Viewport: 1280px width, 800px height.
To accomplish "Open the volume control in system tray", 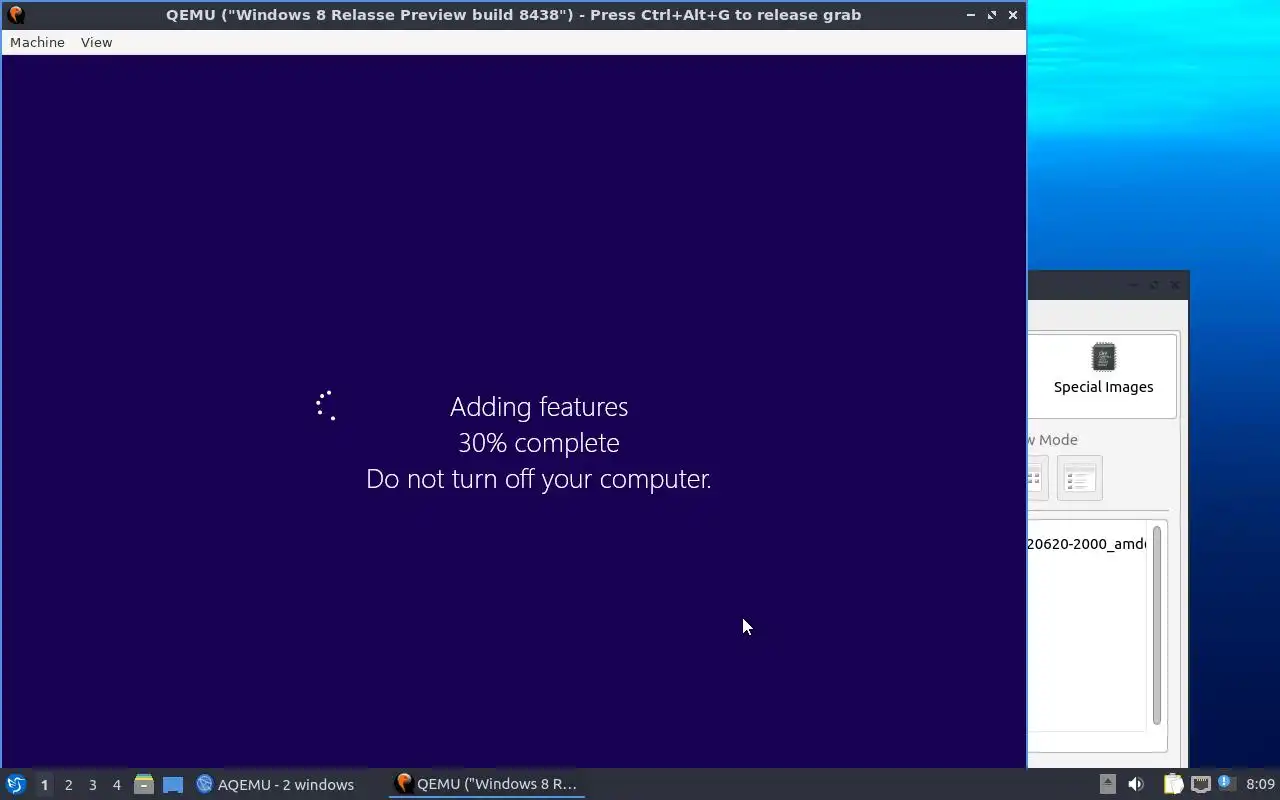I will [1136, 784].
